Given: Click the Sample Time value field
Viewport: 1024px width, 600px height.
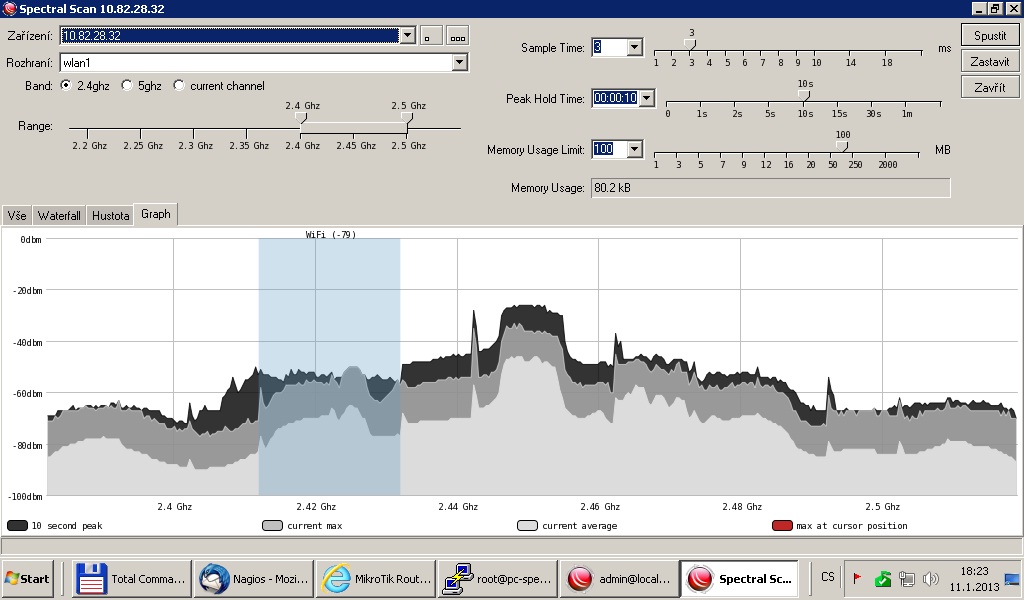Looking at the screenshot, I should point(609,47).
